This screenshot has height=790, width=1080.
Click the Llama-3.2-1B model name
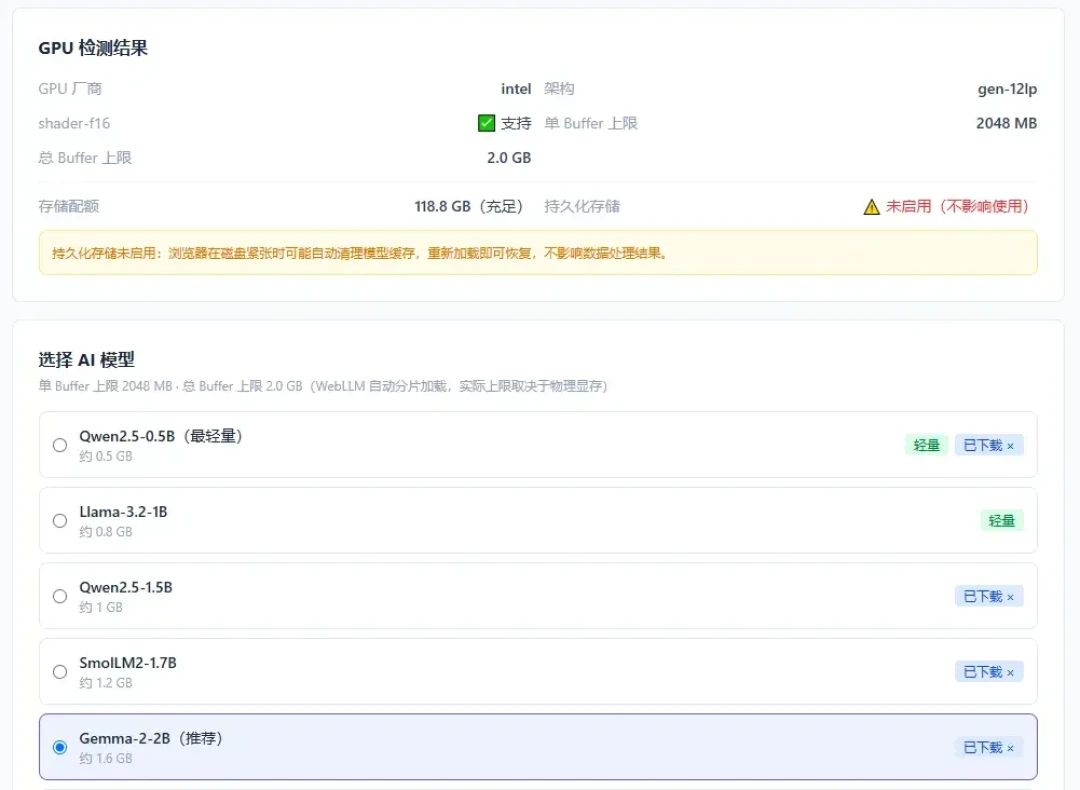(123, 512)
